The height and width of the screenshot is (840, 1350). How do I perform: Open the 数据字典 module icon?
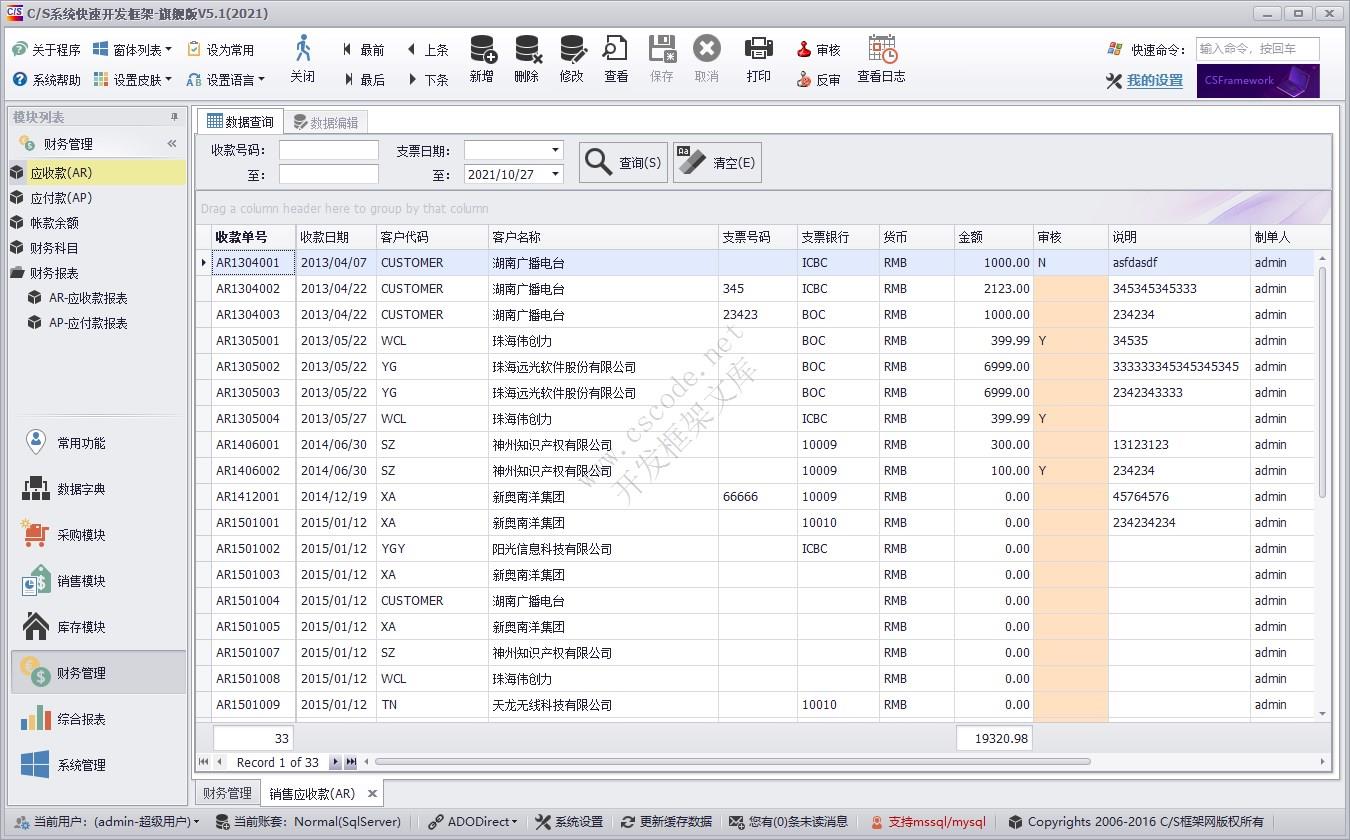click(x=34, y=488)
